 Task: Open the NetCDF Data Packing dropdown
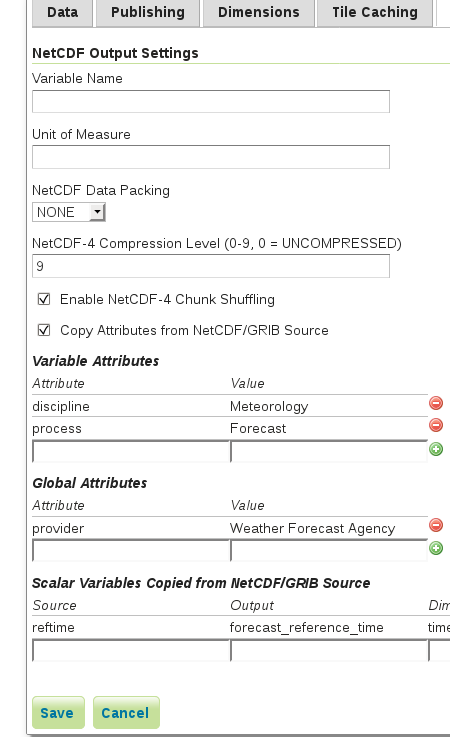tap(69, 212)
